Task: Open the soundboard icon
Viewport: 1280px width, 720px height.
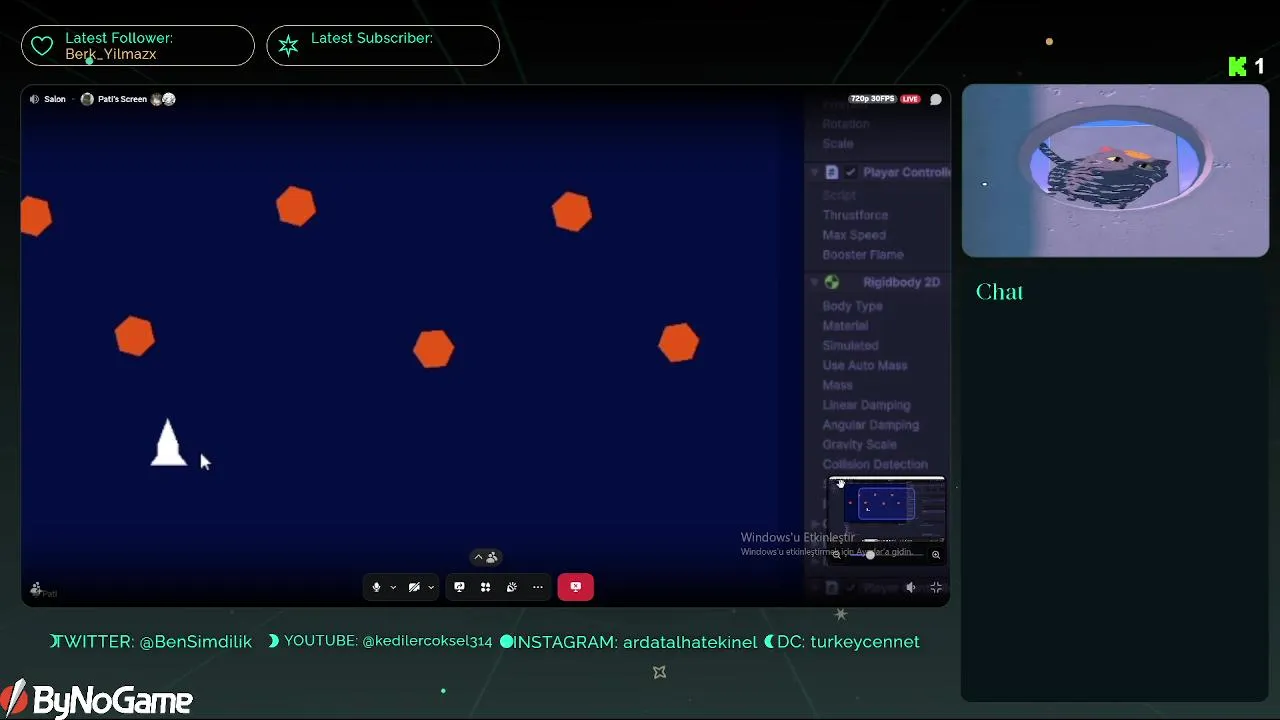Action: (512, 587)
